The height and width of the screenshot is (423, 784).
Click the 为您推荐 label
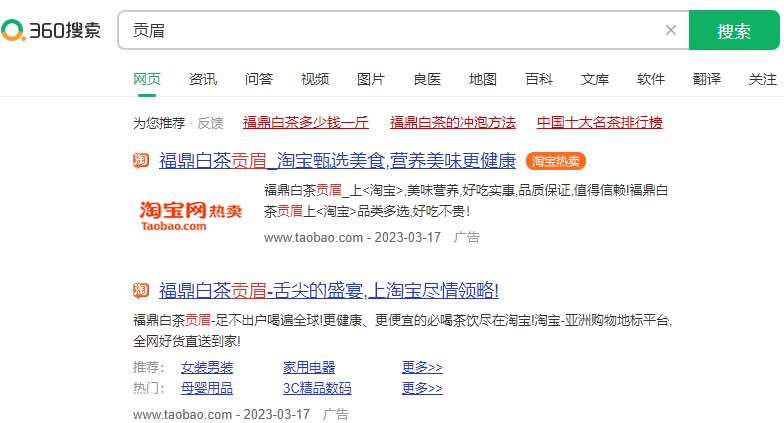pos(159,123)
